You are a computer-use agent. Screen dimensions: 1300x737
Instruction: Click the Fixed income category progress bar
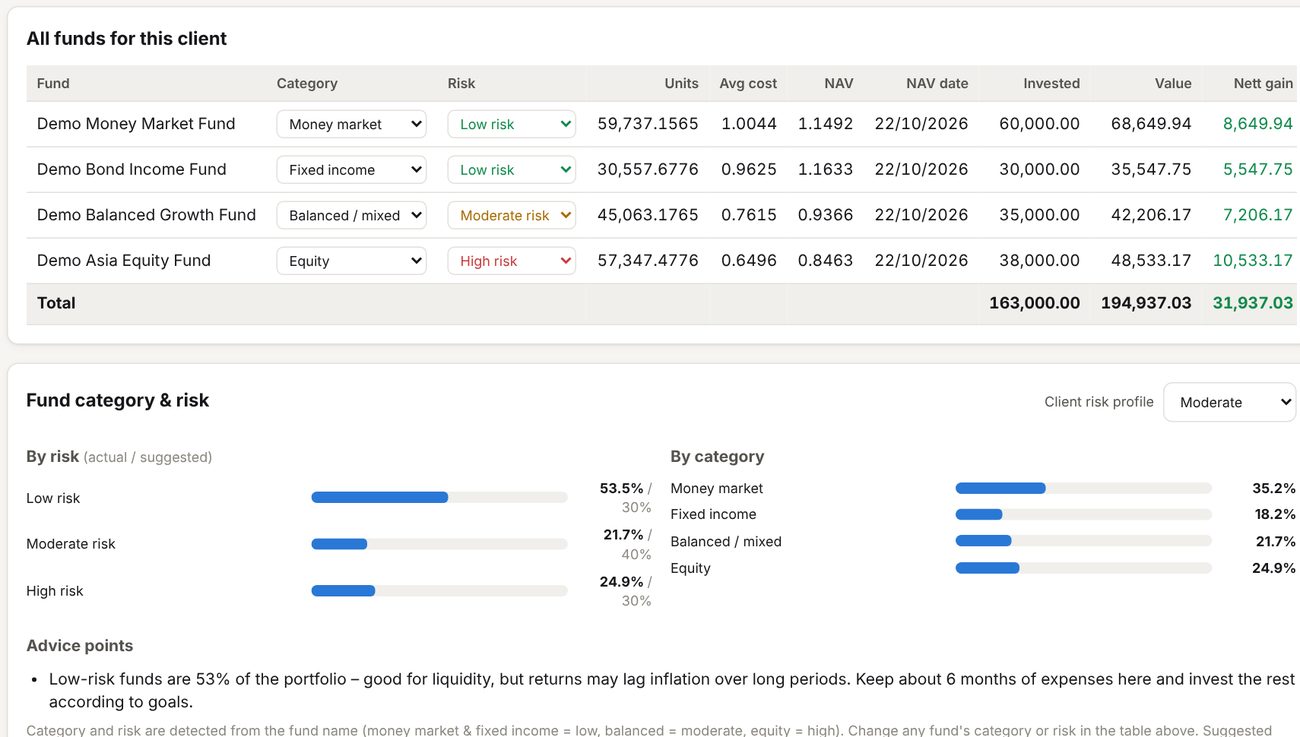tap(1083, 514)
